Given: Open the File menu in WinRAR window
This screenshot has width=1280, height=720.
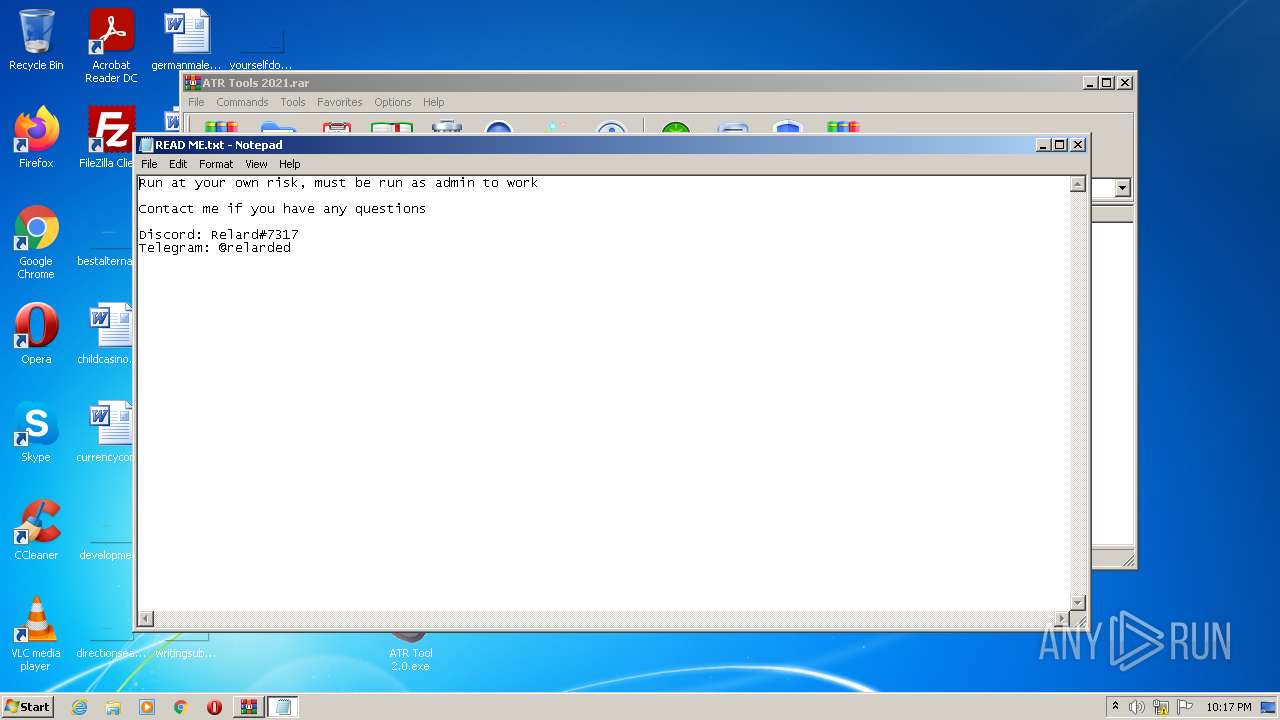Looking at the screenshot, I should click(x=196, y=102).
